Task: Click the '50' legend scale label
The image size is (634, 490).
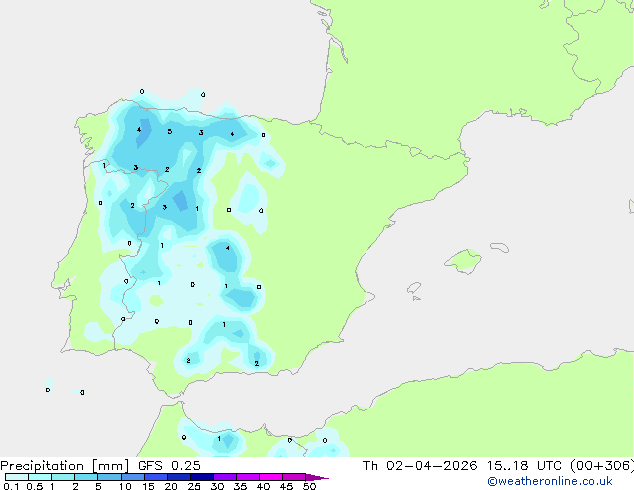Action: pos(309,486)
